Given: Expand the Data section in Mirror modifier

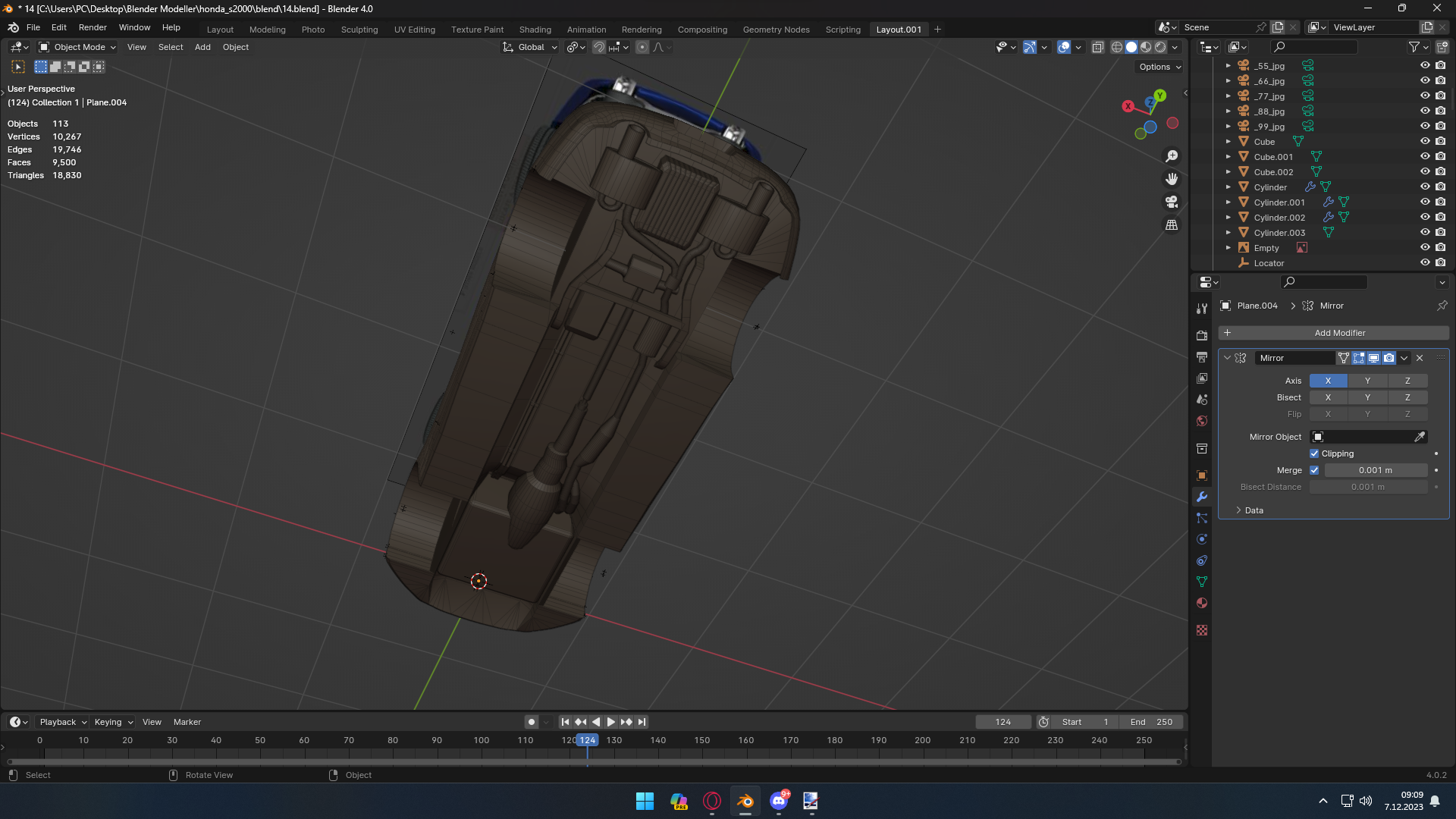Looking at the screenshot, I should [1253, 510].
